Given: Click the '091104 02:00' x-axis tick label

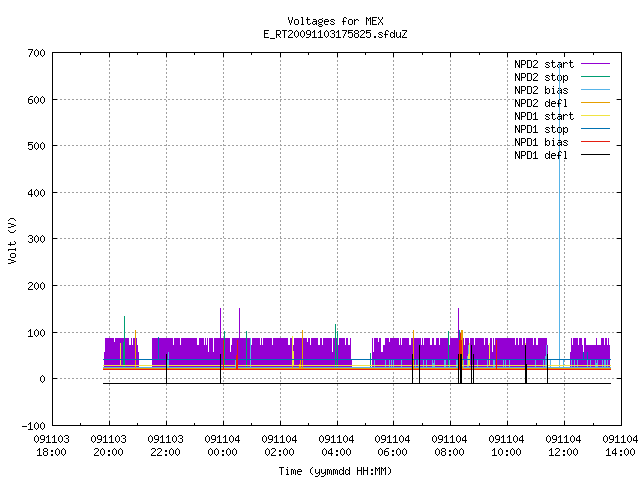Looking at the screenshot, I should tap(279, 446).
